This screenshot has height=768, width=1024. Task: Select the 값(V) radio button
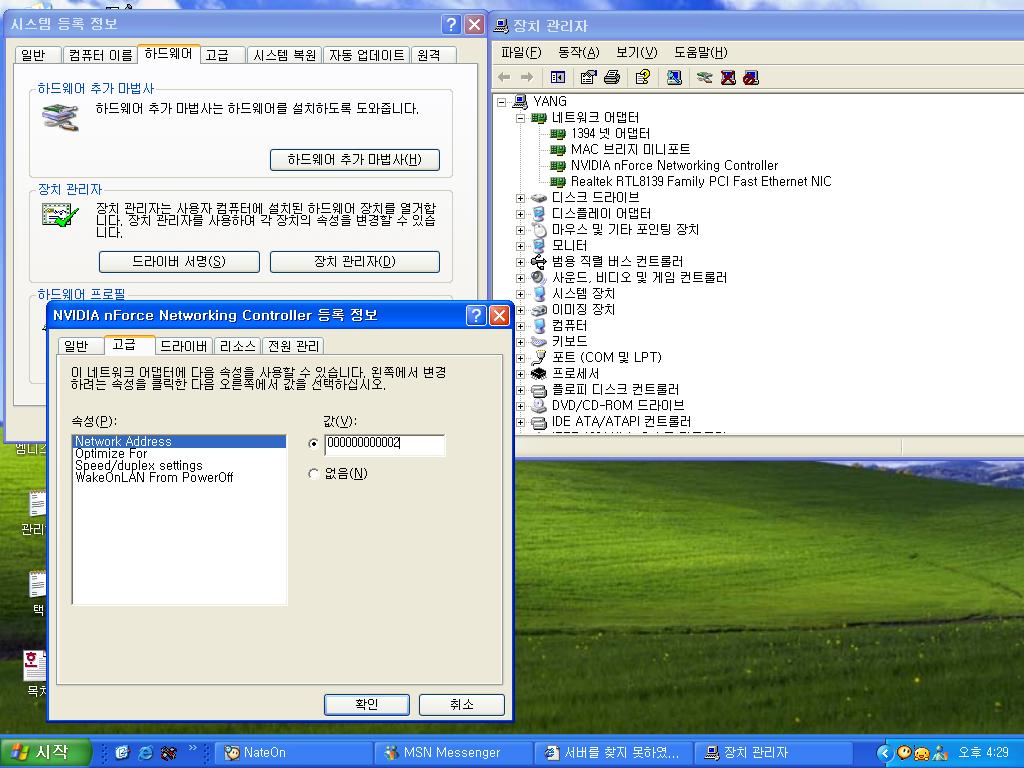(314, 443)
